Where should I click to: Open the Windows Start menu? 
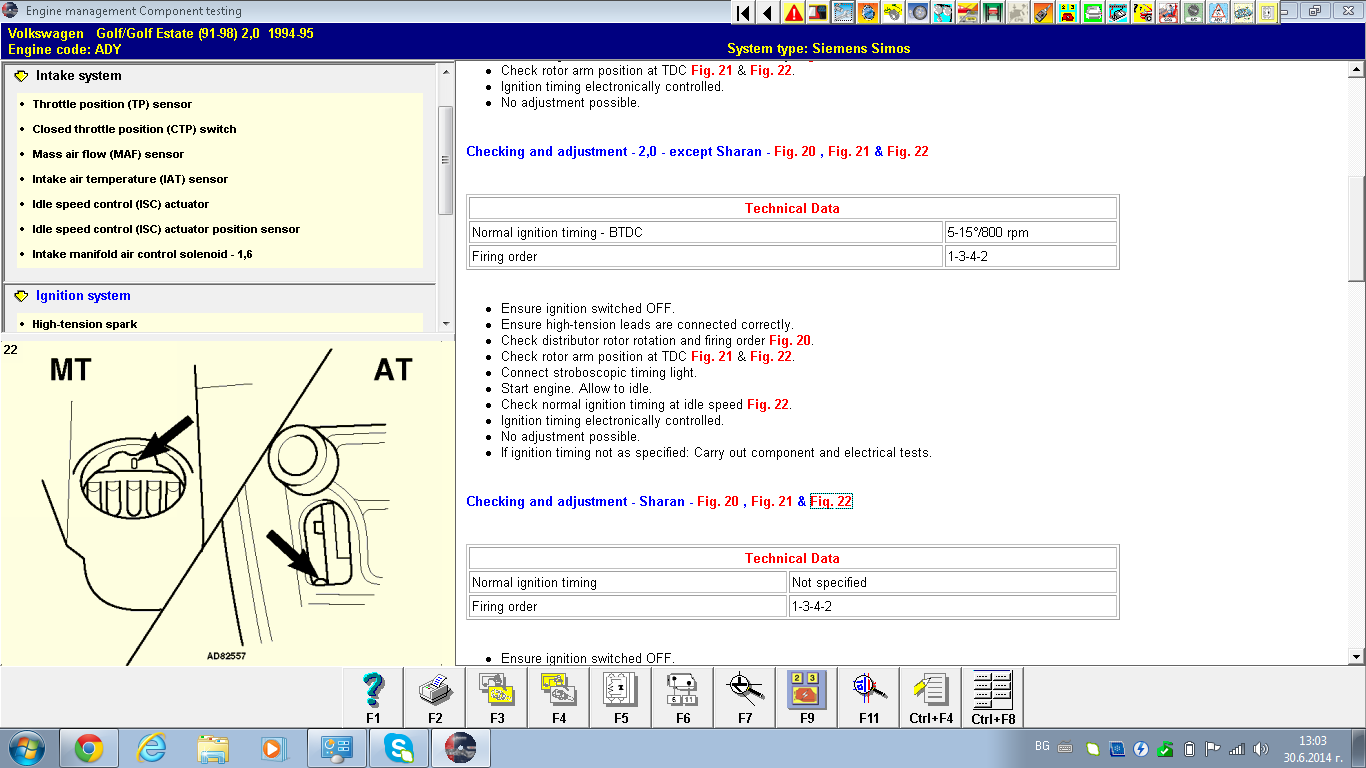tap(26, 748)
